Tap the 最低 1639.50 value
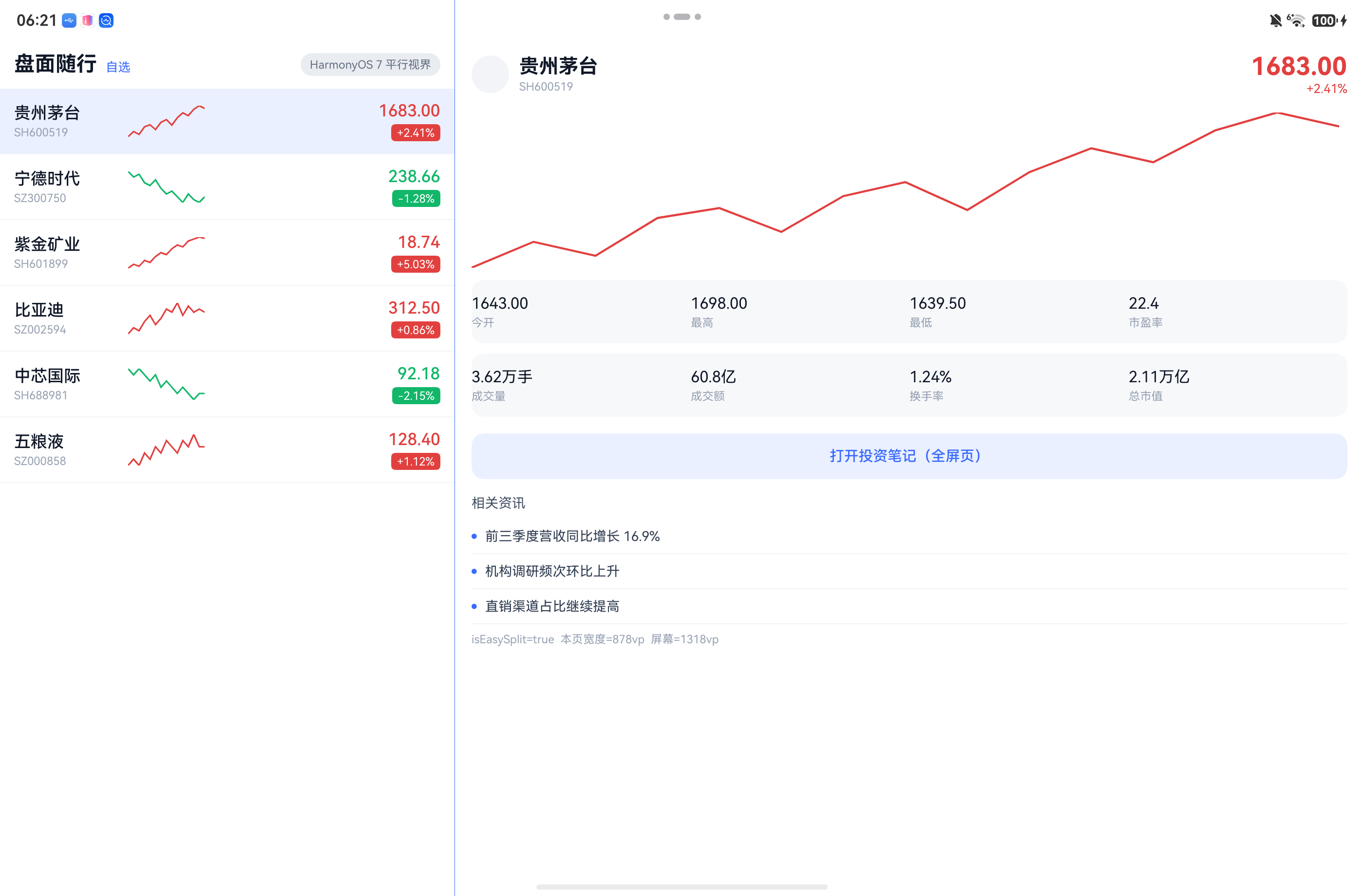The image size is (1364, 896). [x=938, y=303]
